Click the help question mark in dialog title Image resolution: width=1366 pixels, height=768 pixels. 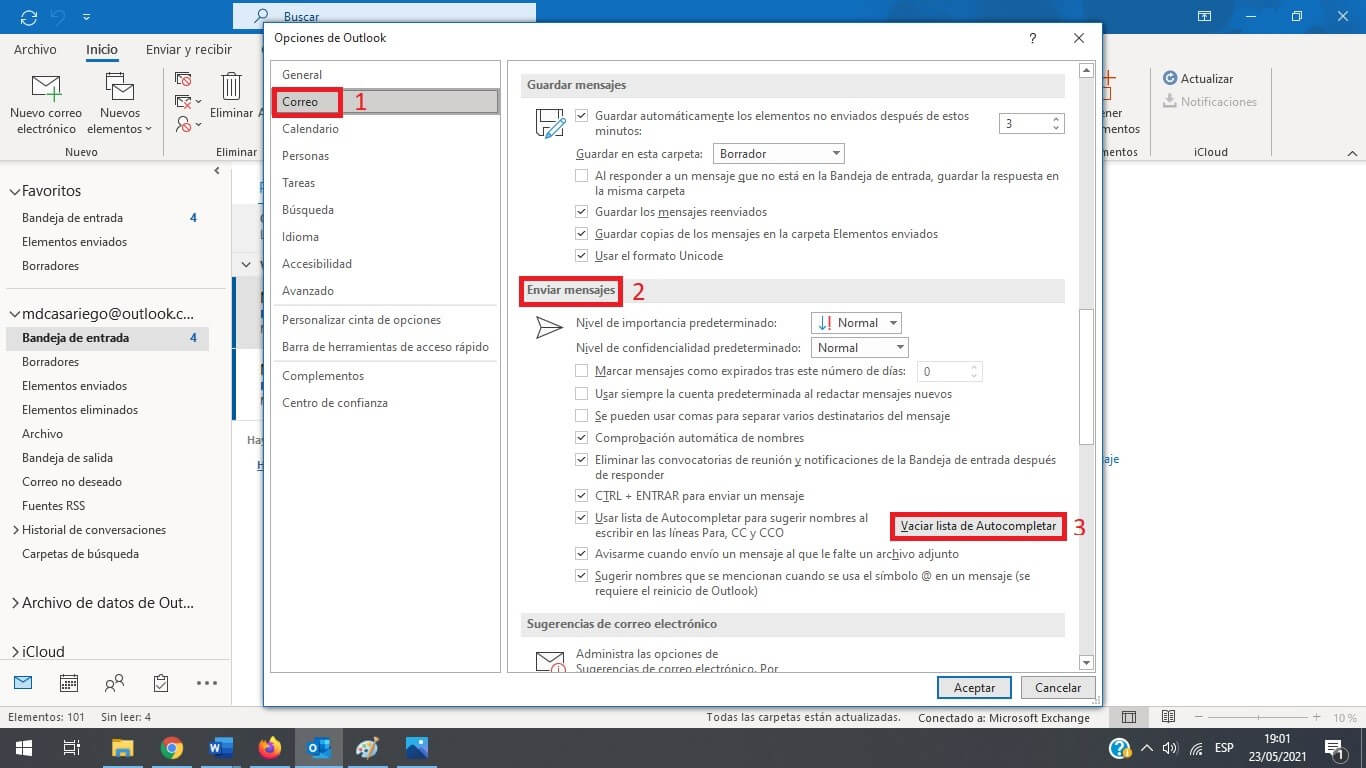click(x=1033, y=38)
